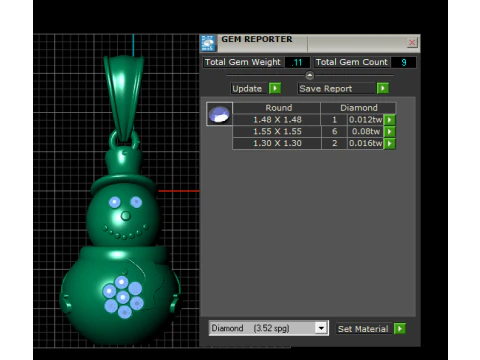Click the Total Gem Count value 9
480x360 pixels.
point(404,62)
